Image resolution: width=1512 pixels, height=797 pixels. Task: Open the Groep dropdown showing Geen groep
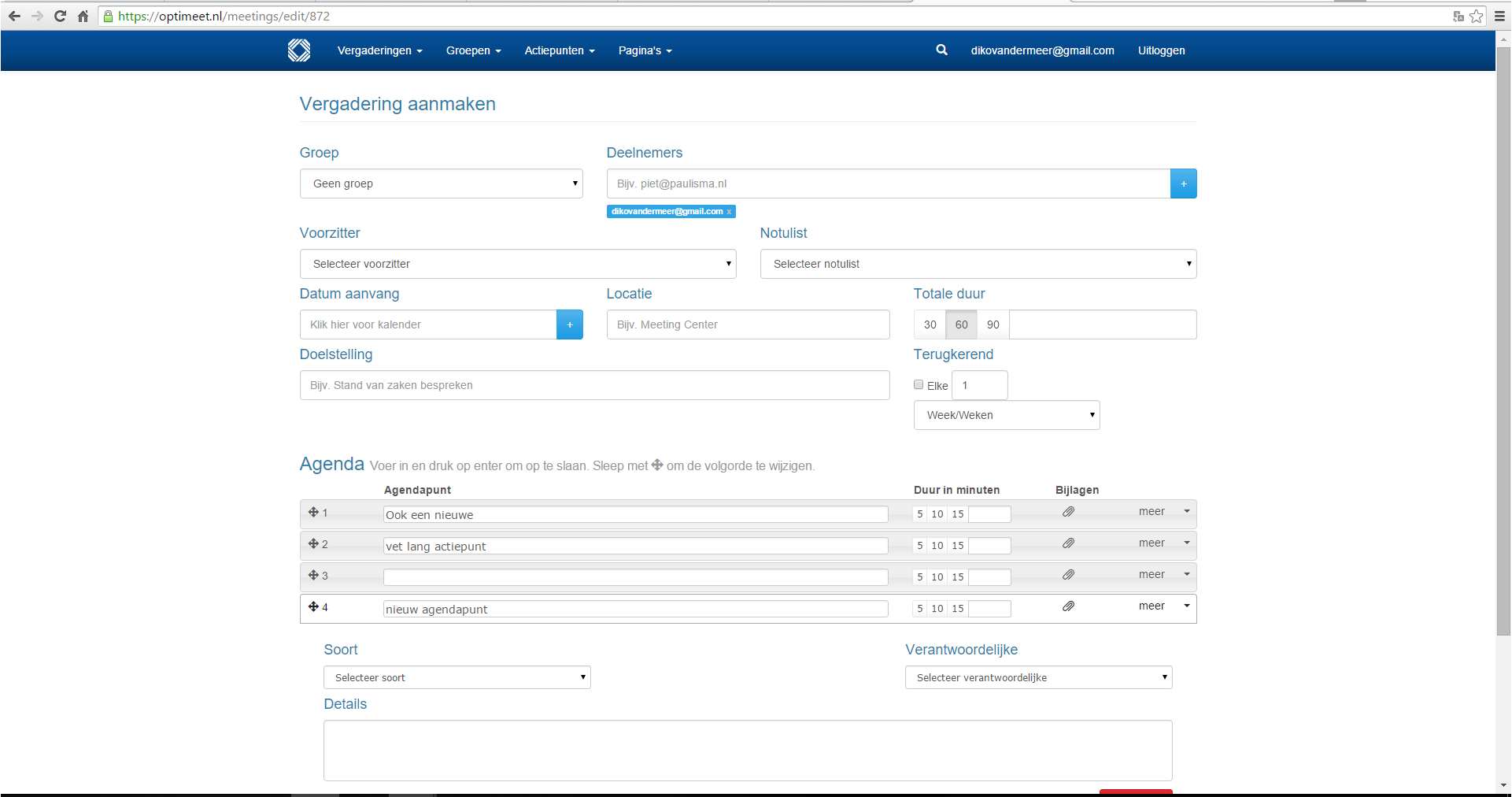click(441, 183)
